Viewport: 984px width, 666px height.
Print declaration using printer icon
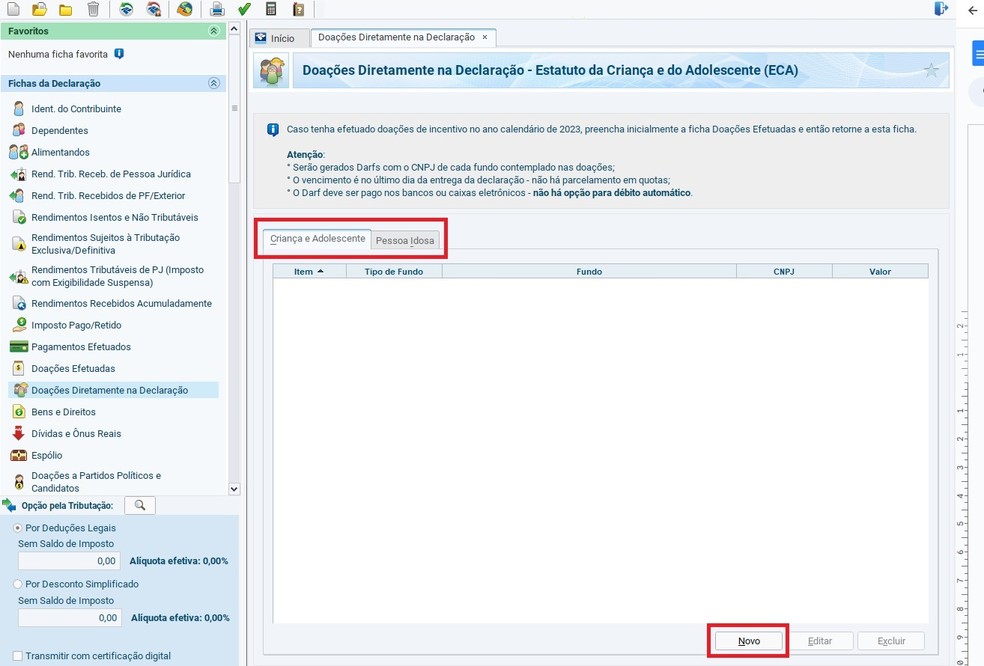tap(217, 9)
